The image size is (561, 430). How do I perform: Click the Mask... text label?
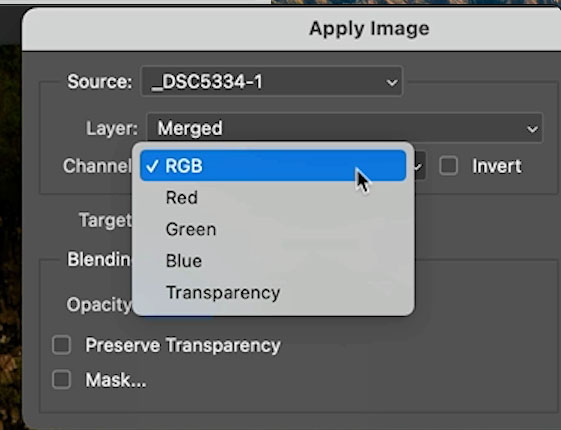(116, 380)
